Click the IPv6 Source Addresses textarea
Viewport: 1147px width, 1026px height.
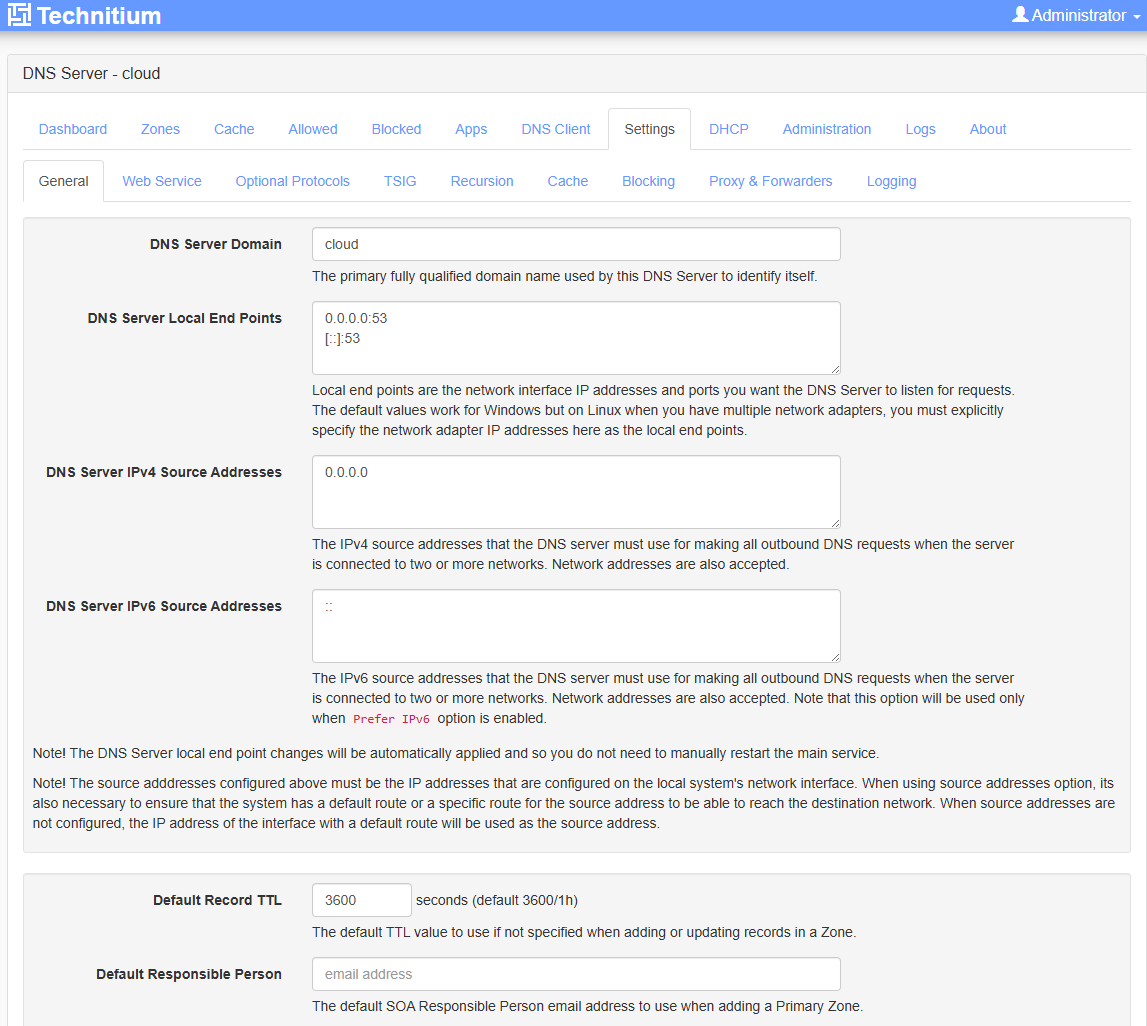576,626
